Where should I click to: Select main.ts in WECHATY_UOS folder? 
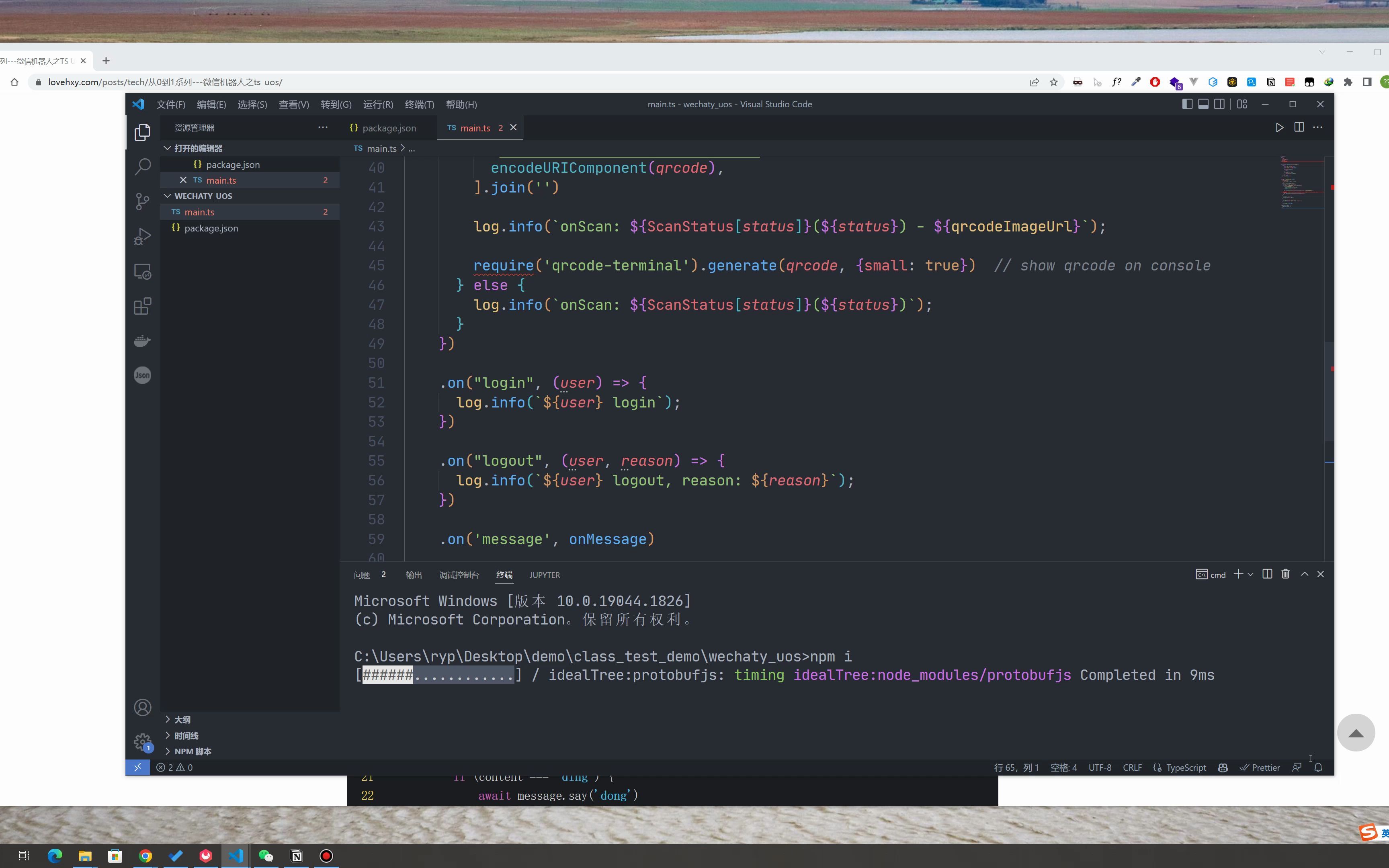pyautogui.click(x=250, y=212)
